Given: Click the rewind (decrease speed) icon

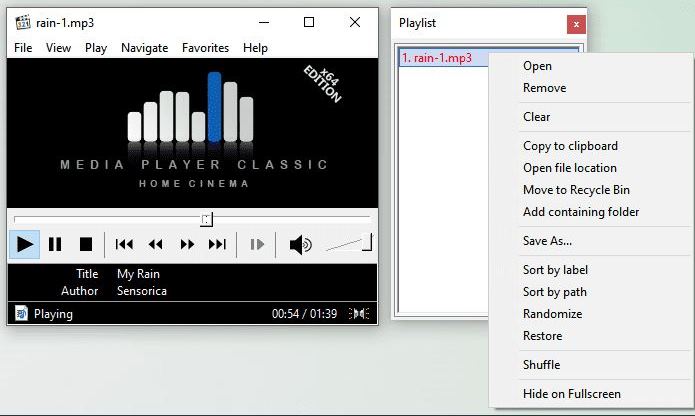Looking at the screenshot, I should pos(155,244).
